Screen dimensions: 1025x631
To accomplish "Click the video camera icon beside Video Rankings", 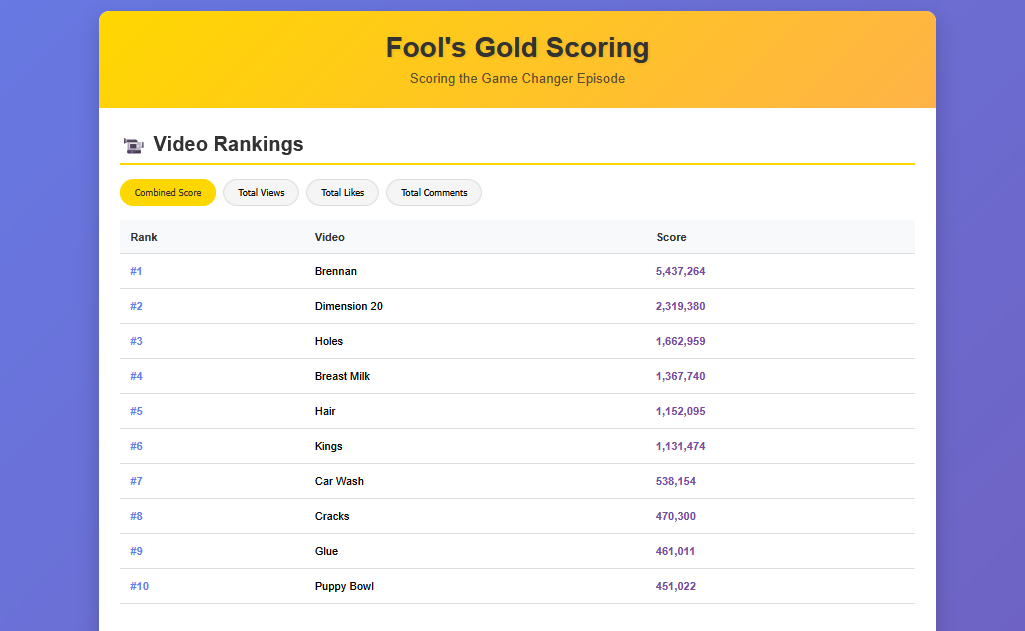I will [133, 145].
